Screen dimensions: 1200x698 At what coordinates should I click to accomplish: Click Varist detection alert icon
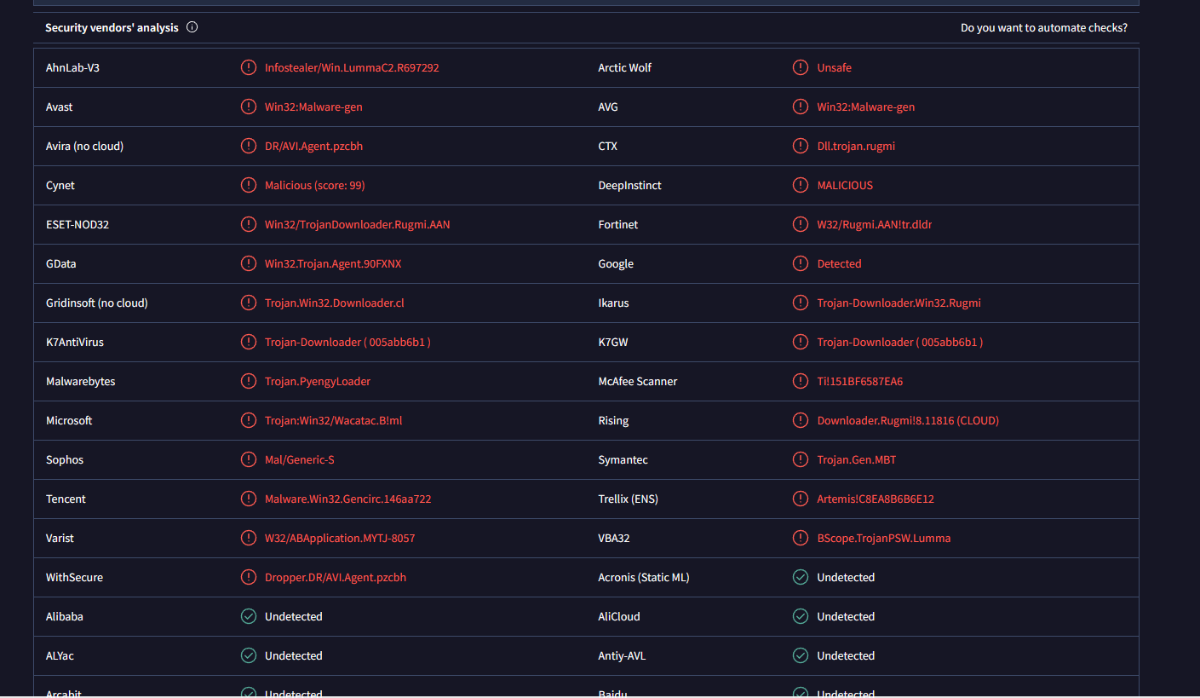tap(249, 538)
